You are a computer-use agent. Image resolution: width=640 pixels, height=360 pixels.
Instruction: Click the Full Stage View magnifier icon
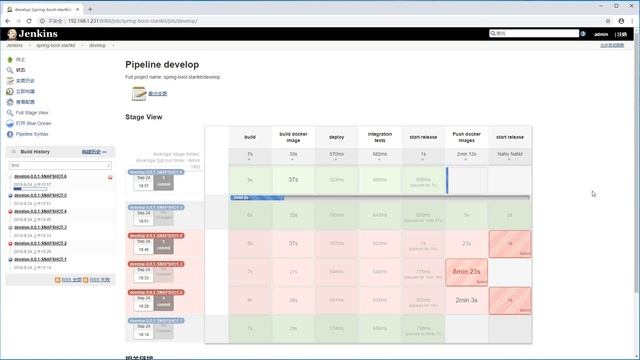pos(10,113)
